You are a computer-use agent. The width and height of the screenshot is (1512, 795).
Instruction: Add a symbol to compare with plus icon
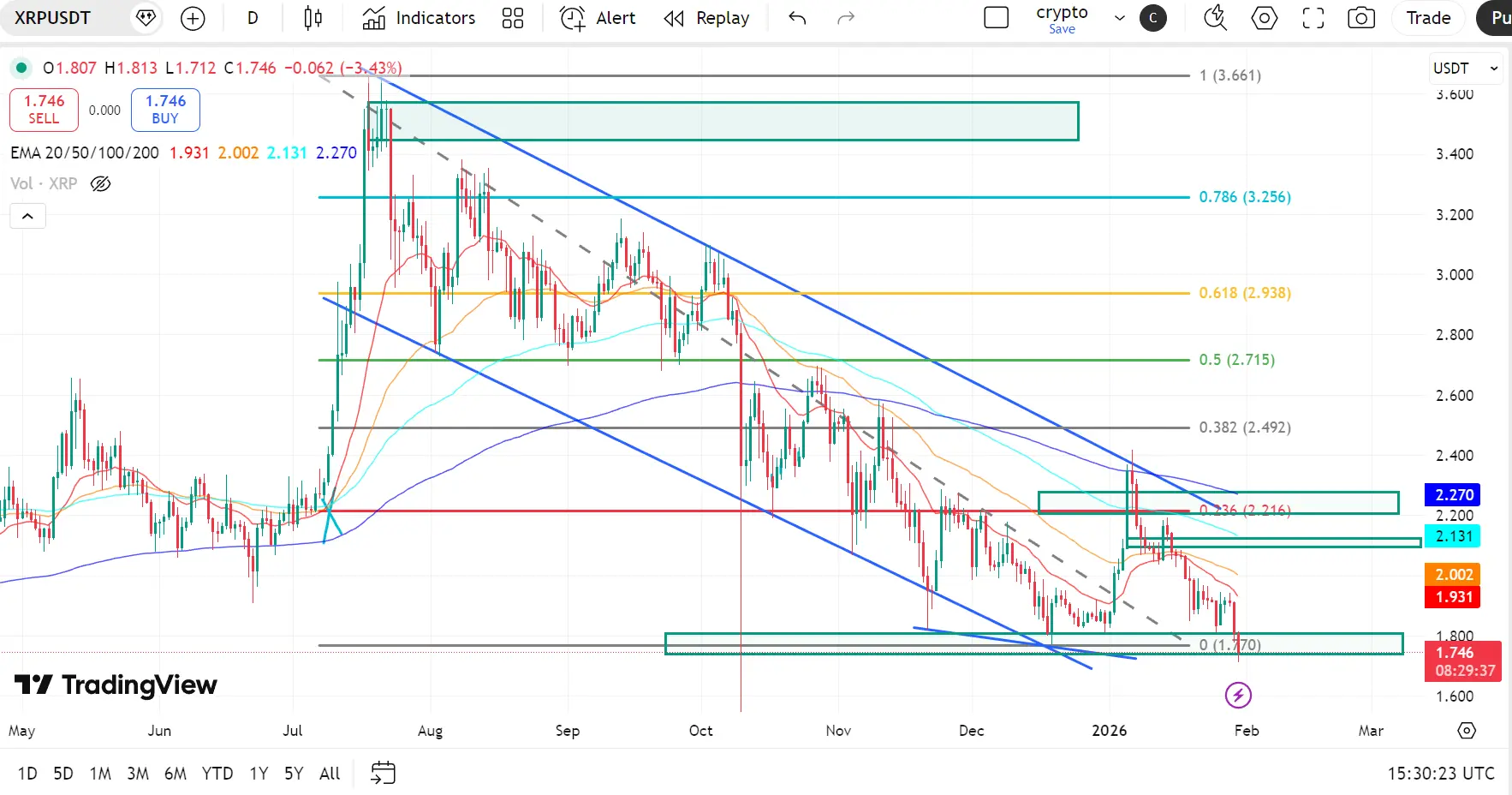coord(193,18)
